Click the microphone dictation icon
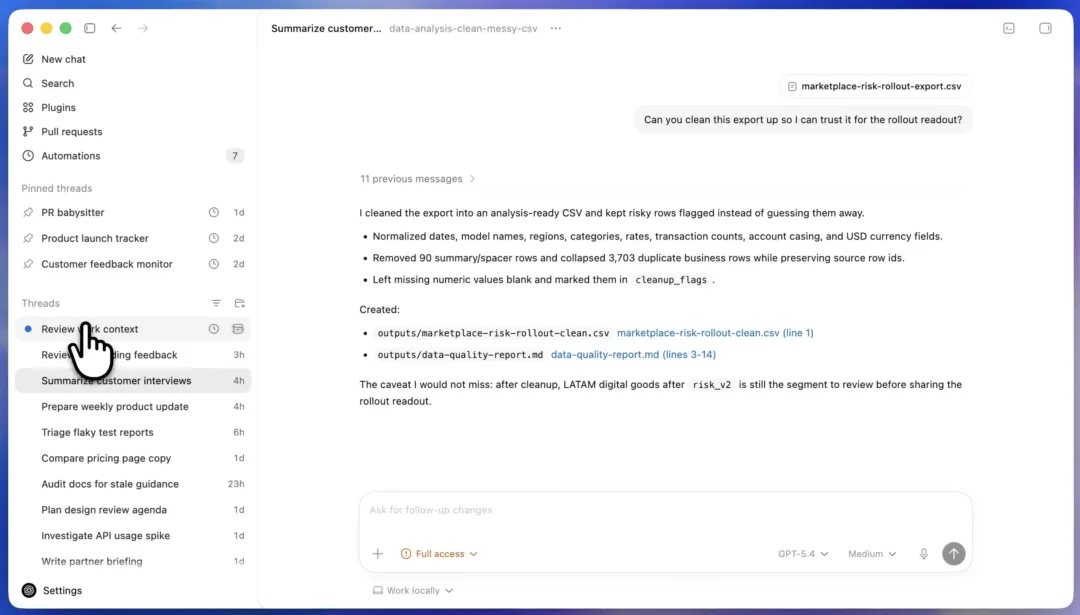Viewport: 1080px width, 615px height. coord(924,554)
